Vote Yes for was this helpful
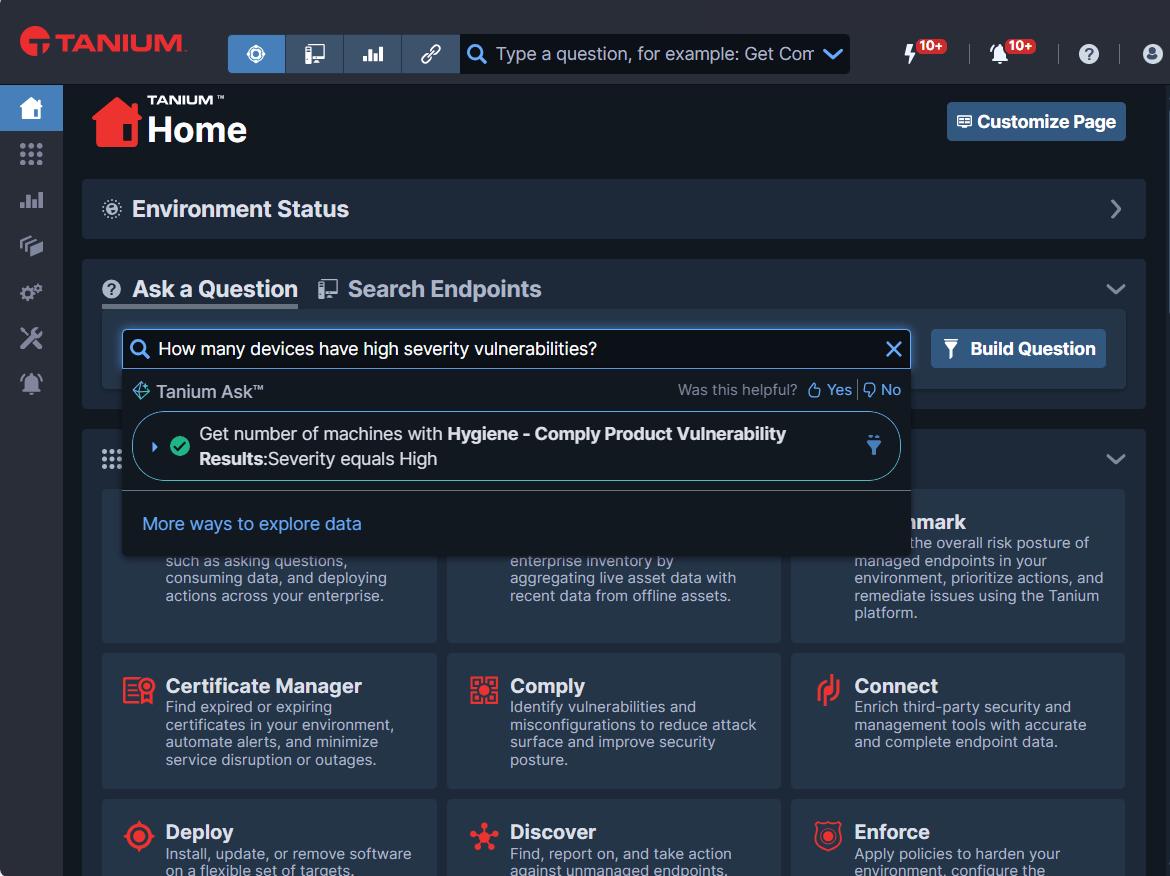The width and height of the screenshot is (1170, 876). point(830,390)
